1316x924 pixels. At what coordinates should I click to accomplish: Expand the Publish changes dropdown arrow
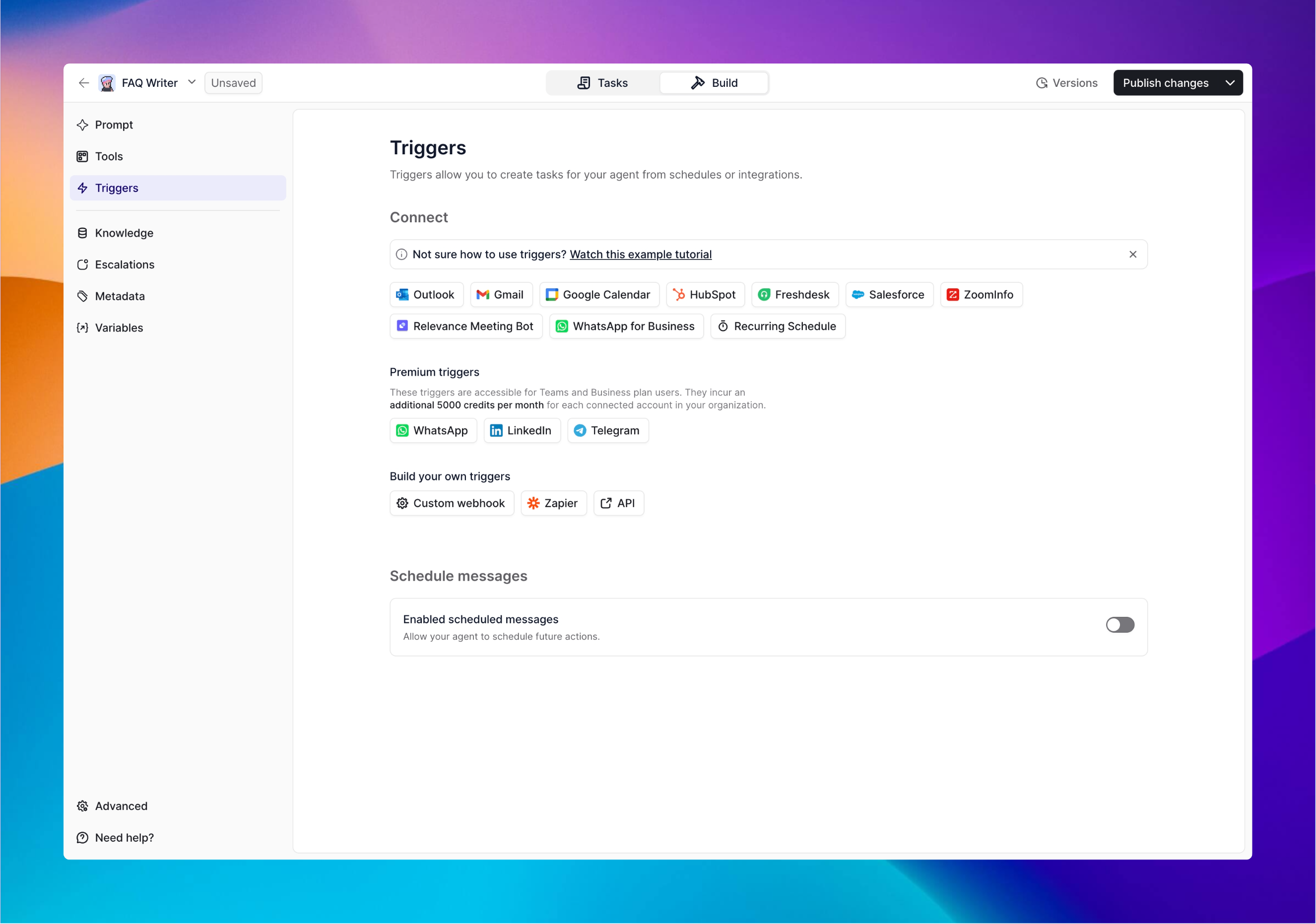coord(1230,83)
